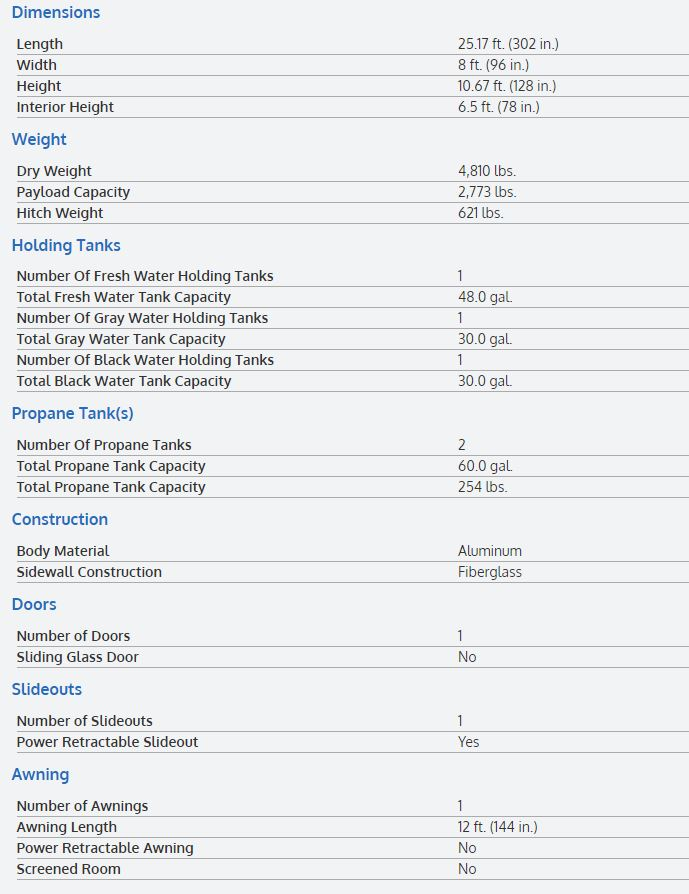
Task: Select the Dry Weight label
Action: [x=54, y=171]
